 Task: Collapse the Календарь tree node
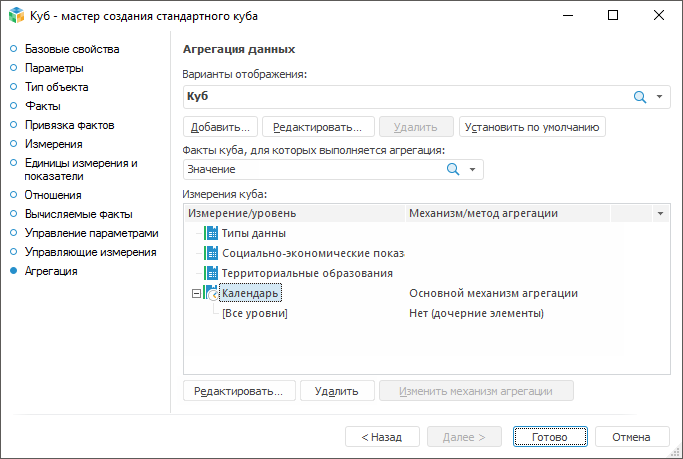(x=195, y=293)
